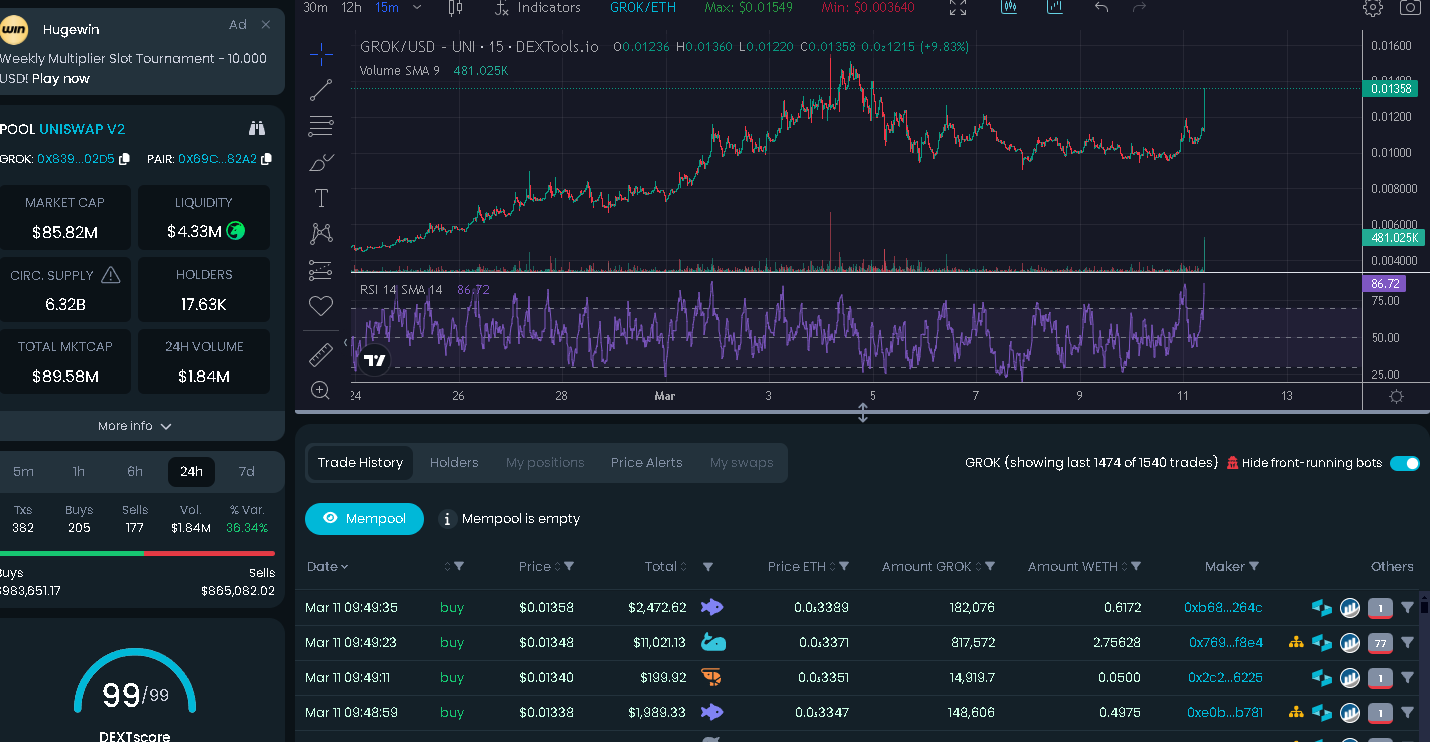Close the Hugewin ad

265,24
